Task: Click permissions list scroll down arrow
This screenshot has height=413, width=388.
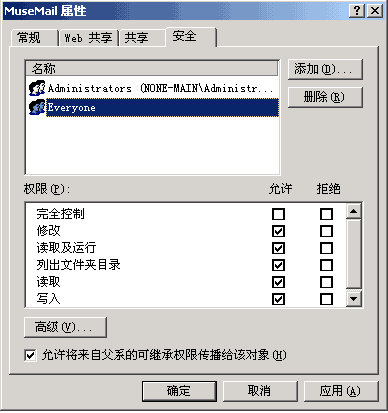Action: (353, 298)
